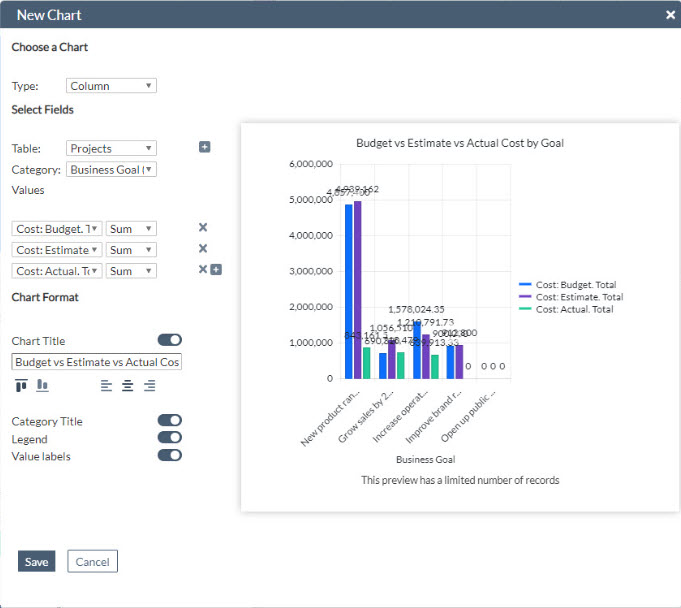Image resolution: width=681 pixels, height=608 pixels.
Task: Open the Category dropdown showing Business Goal
Action: 111,170
